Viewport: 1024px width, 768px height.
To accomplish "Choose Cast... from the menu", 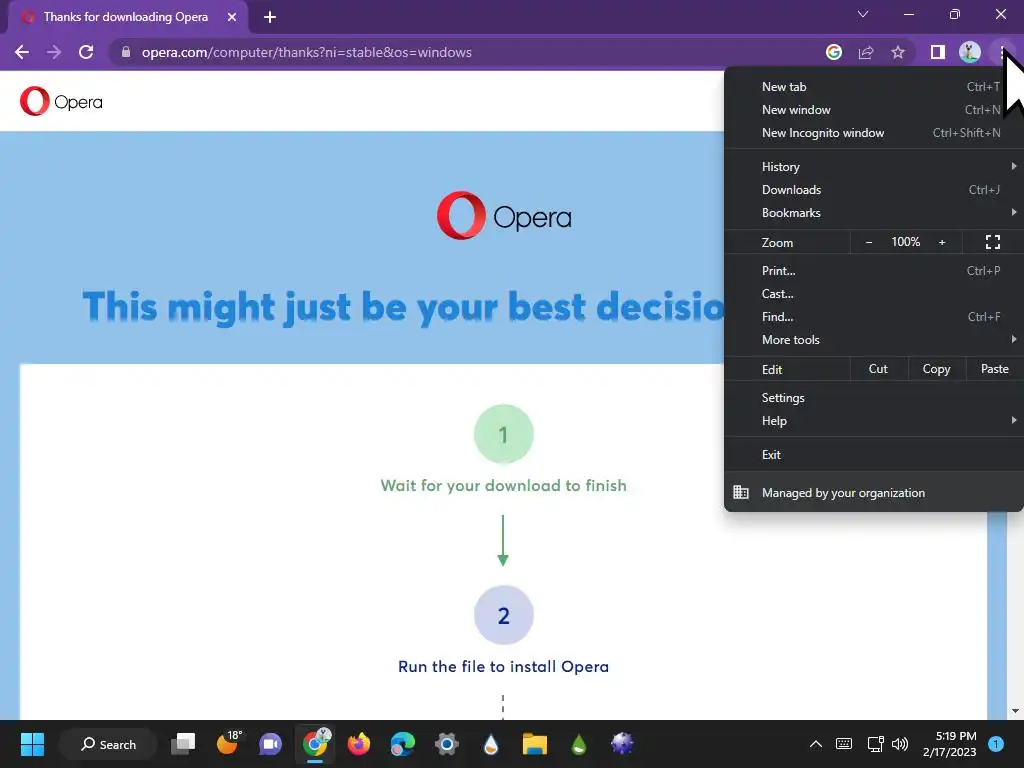I will pos(874,294).
